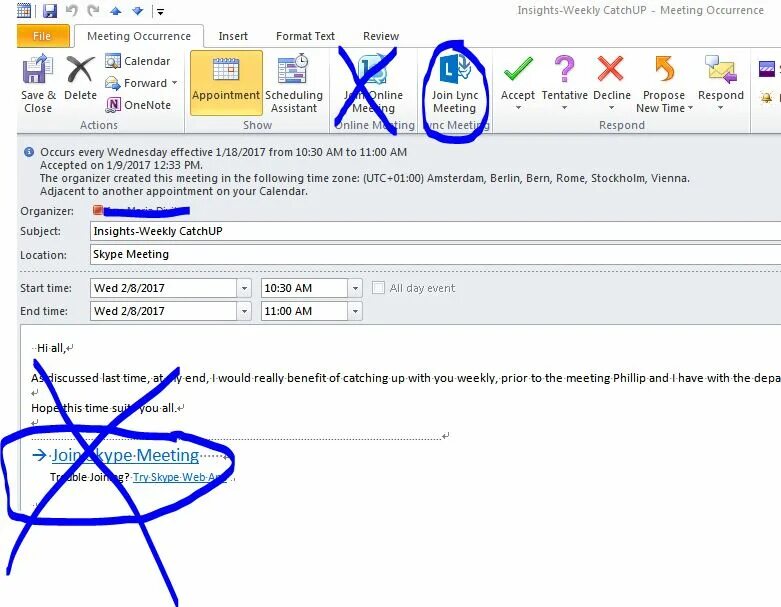Screen dimensions: 781x607
Task: Click the Redo arrow in the quick access toolbar
Action: click(93, 10)
